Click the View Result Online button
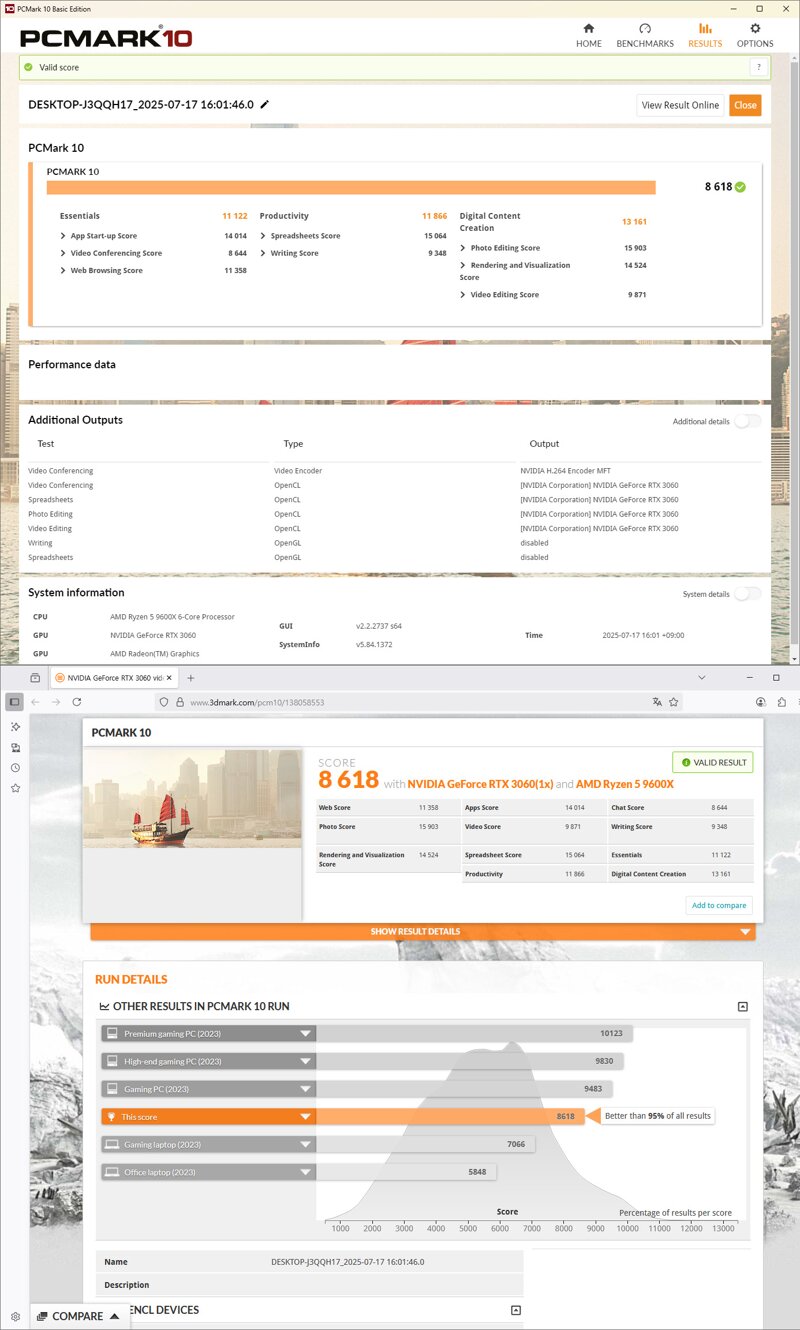Viewport: 800px width, 1330px height. [680, 105]
